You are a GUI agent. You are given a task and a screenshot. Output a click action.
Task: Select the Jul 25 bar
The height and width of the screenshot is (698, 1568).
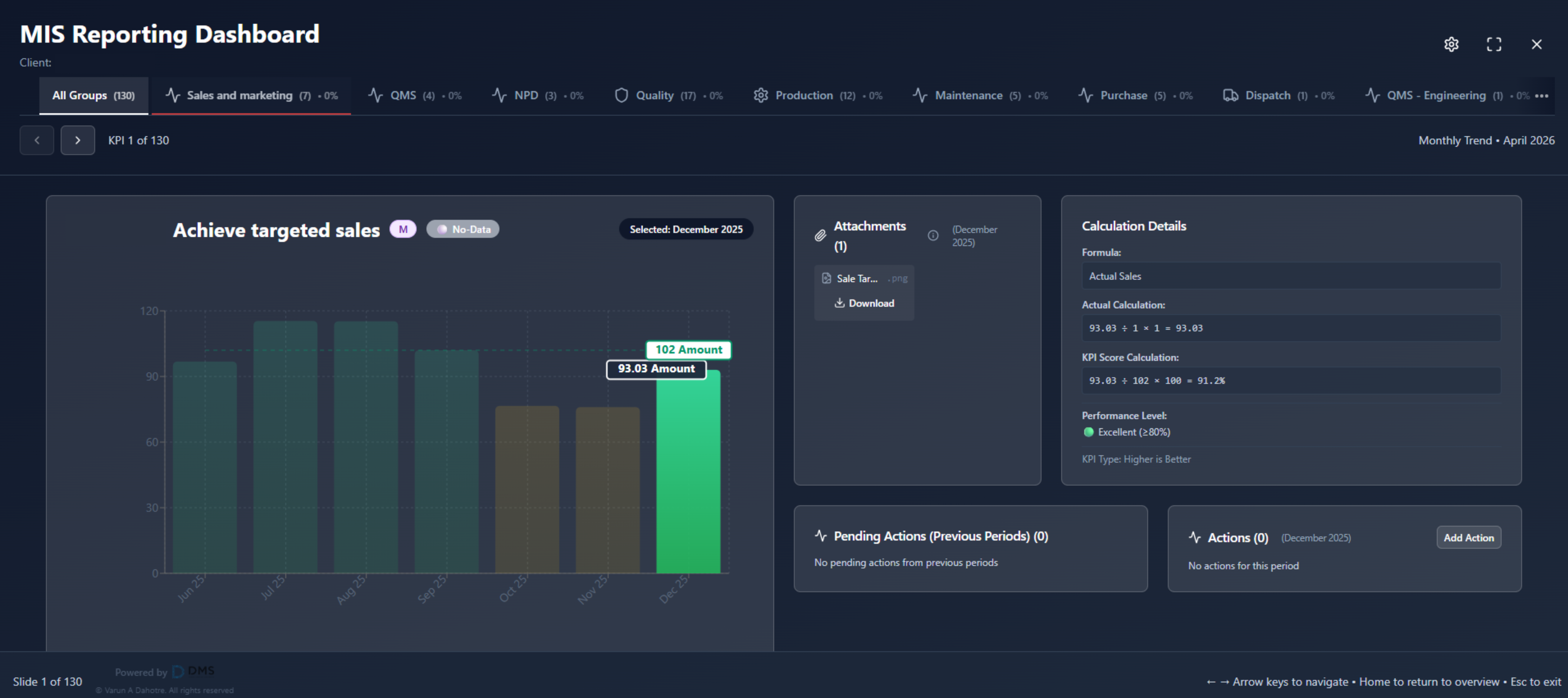[x=285, y=447]
